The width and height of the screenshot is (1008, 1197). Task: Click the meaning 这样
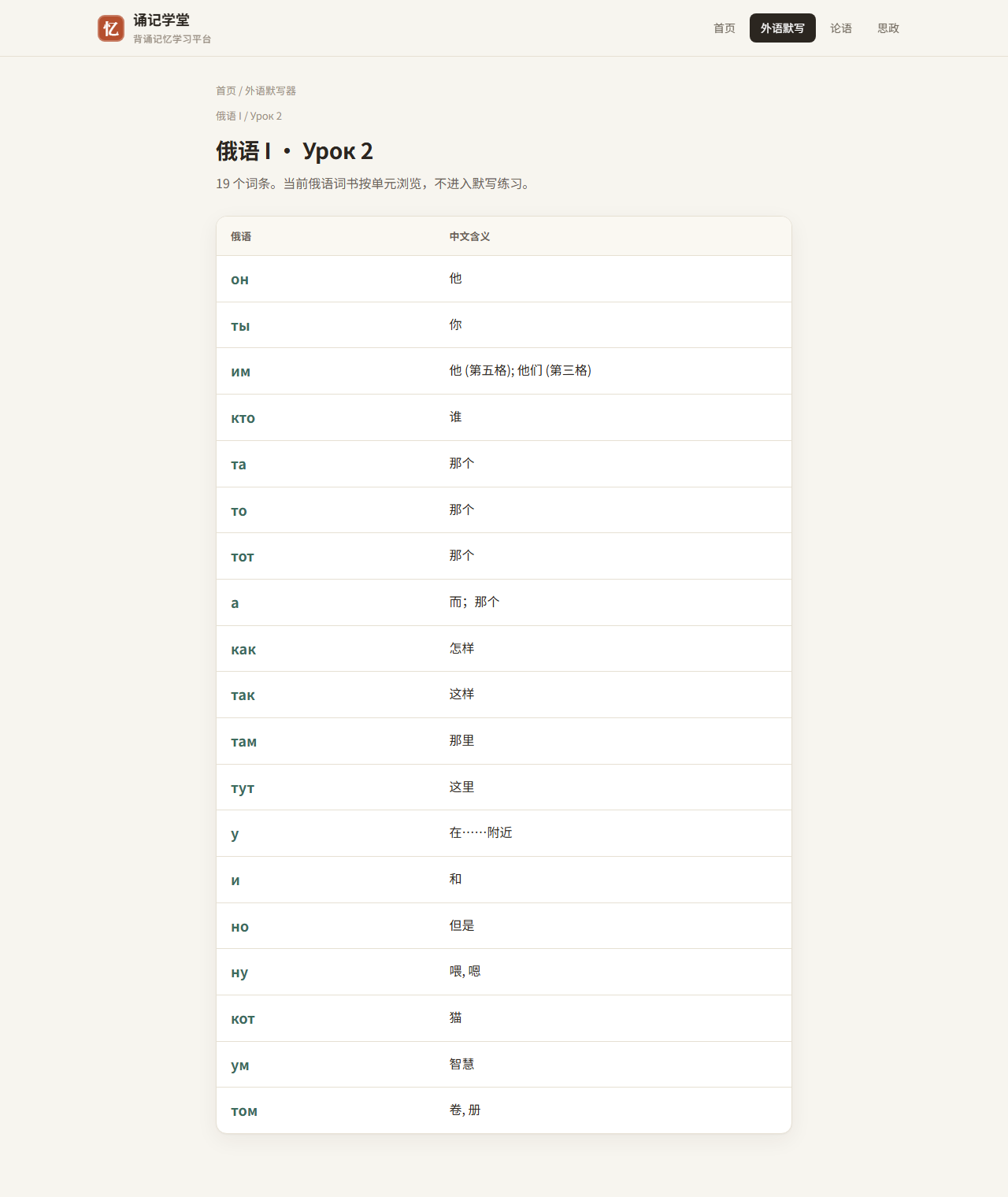(461, 695)
